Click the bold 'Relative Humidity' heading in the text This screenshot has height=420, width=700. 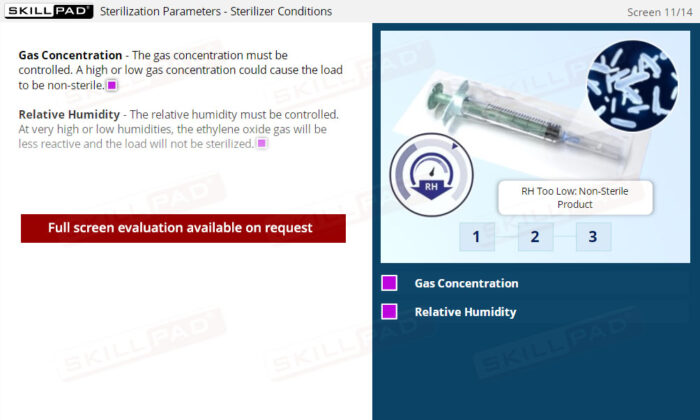tap(69, 115)
